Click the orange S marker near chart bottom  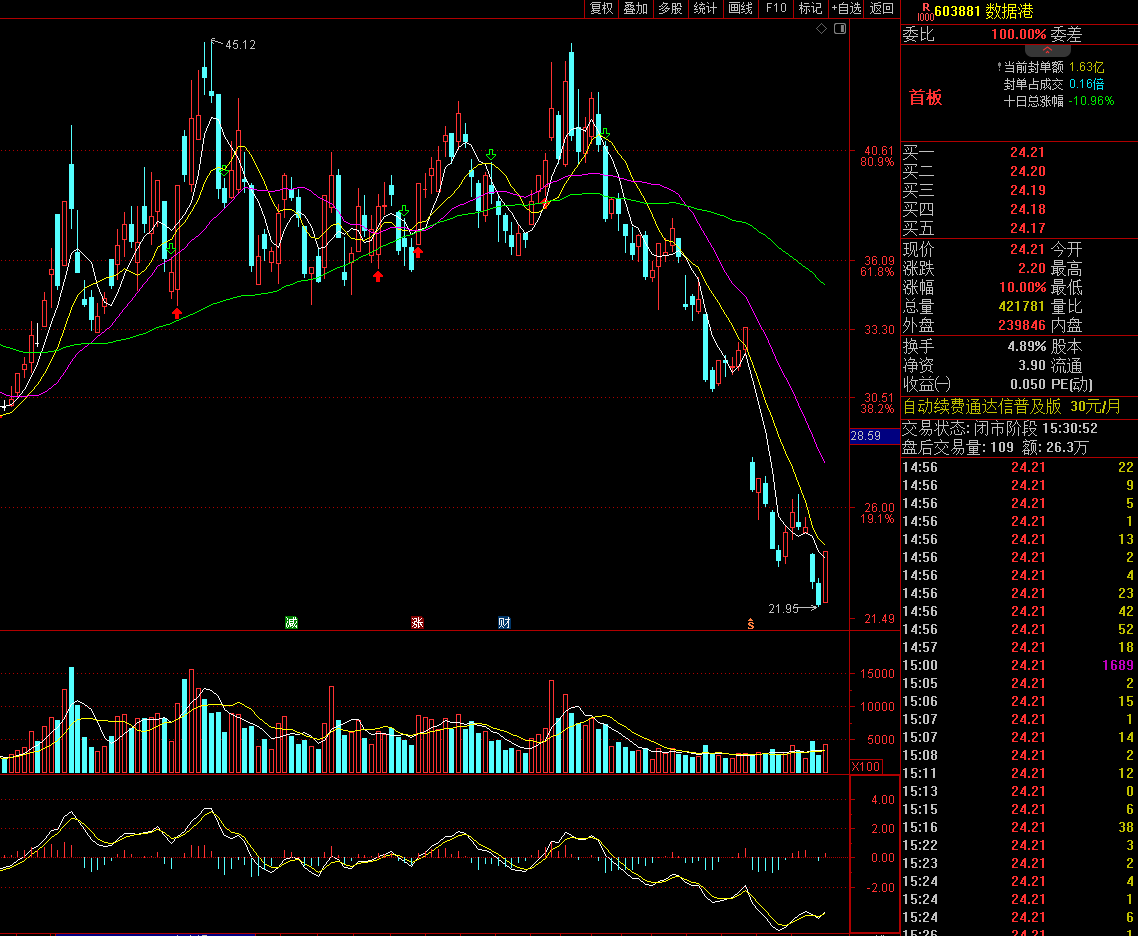pos(750,624)
